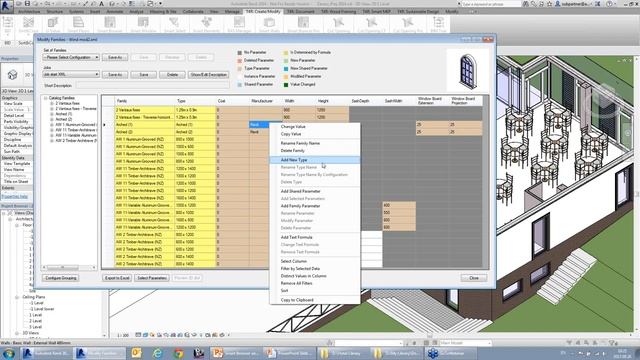Click the Short Description input field
Viewport: 640px width, 360px height.
point(152,86)
